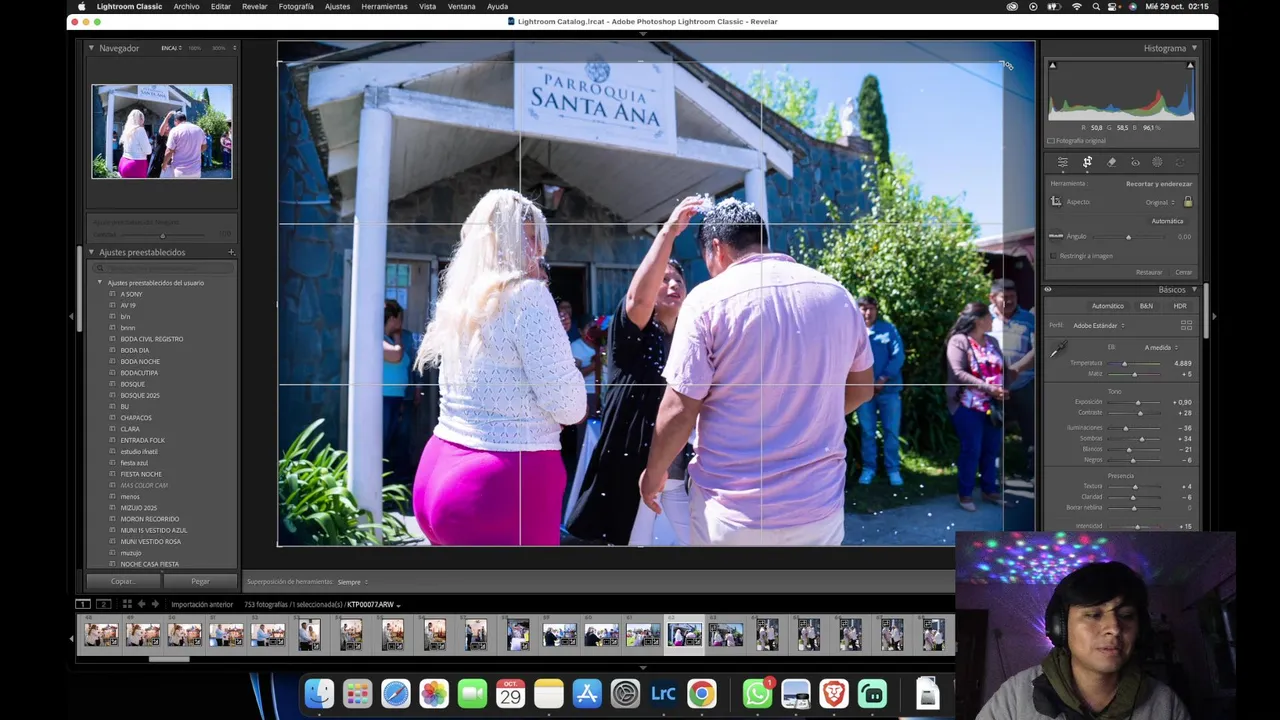Open Finder from the Dock
Screen dimensions: 1280x720
(x=319, y=693)
